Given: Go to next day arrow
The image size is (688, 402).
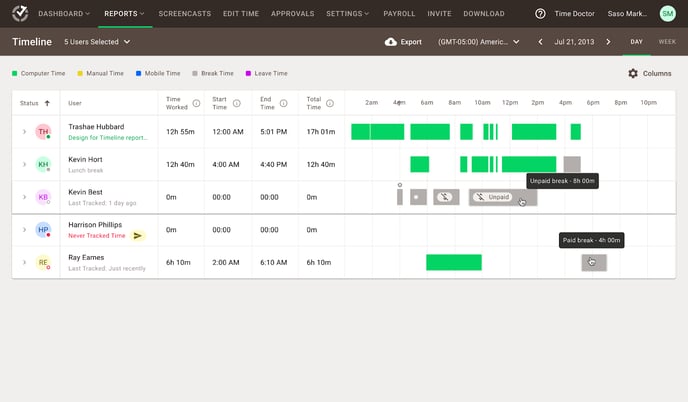Looking at the screenshot, I should 608,42.
